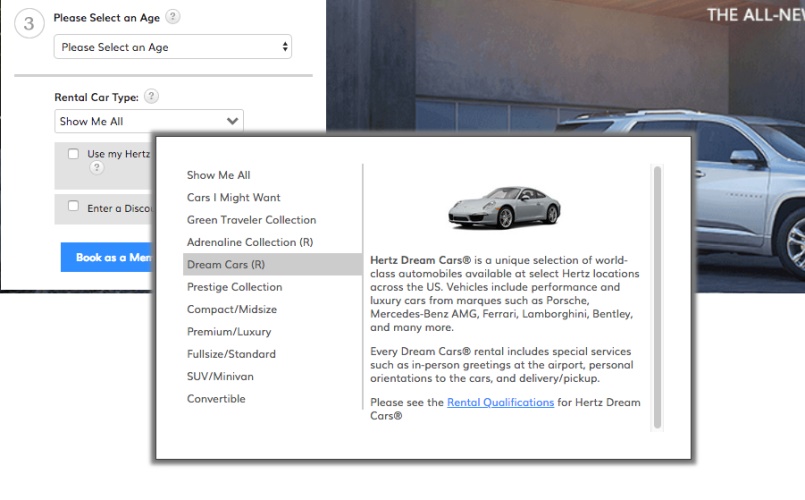Toggle the Use my Hertz checkbox
Viewport: 805px width, 500px height.
[73, 154]
